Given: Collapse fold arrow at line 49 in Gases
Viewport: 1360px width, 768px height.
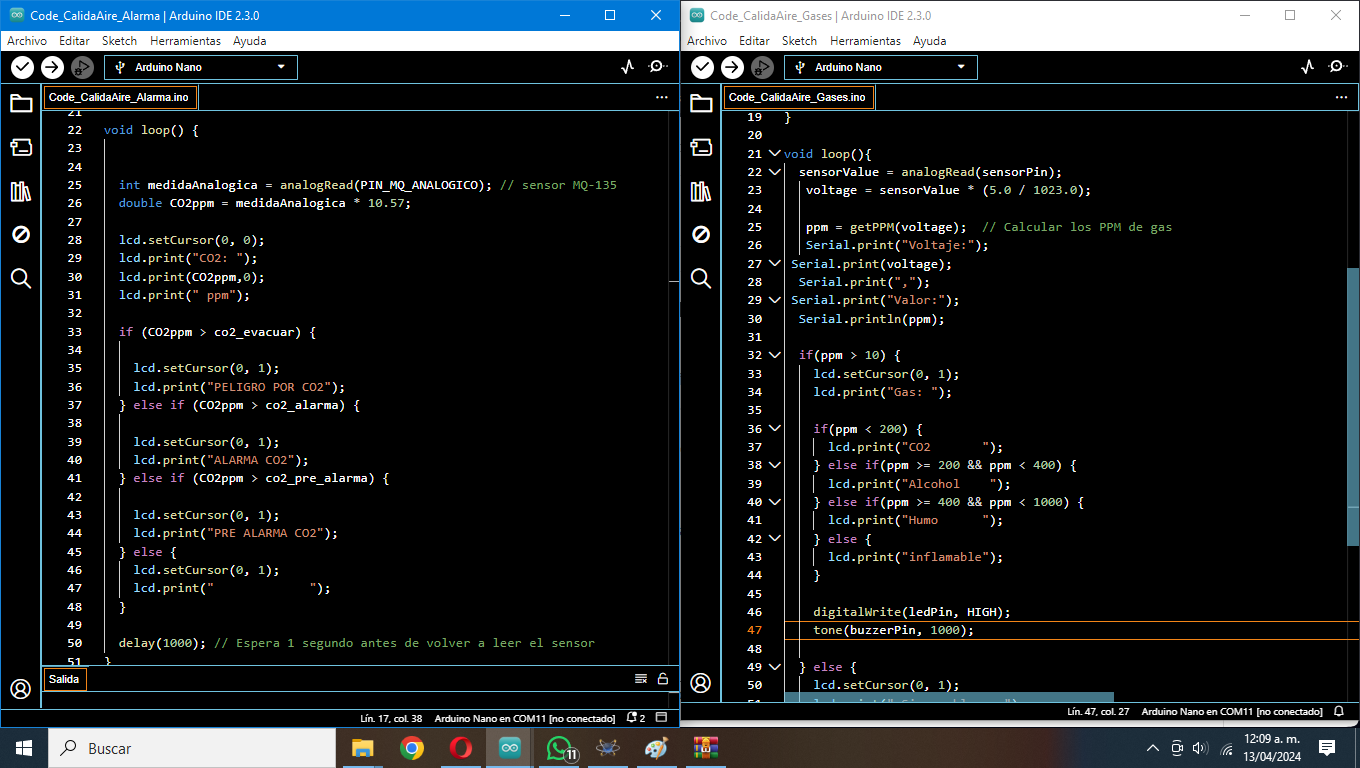Looking at the screenshot, I should [774, 667].
